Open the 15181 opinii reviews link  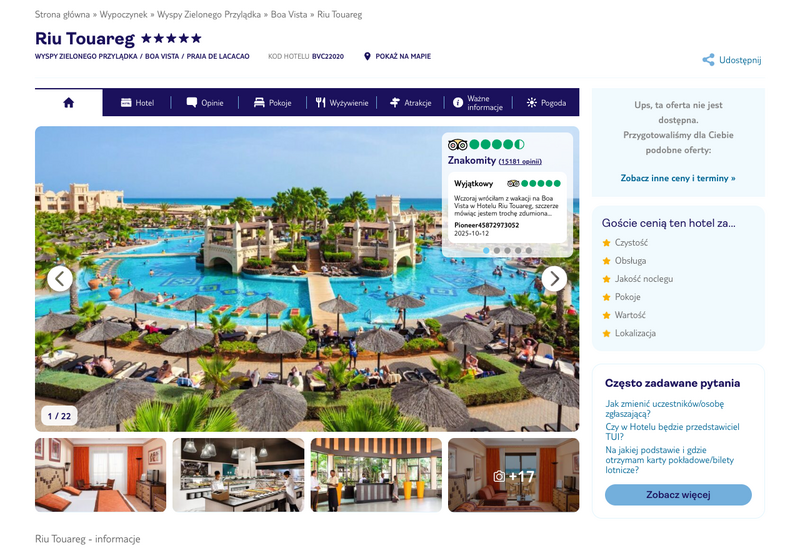(x=520, y=161)
